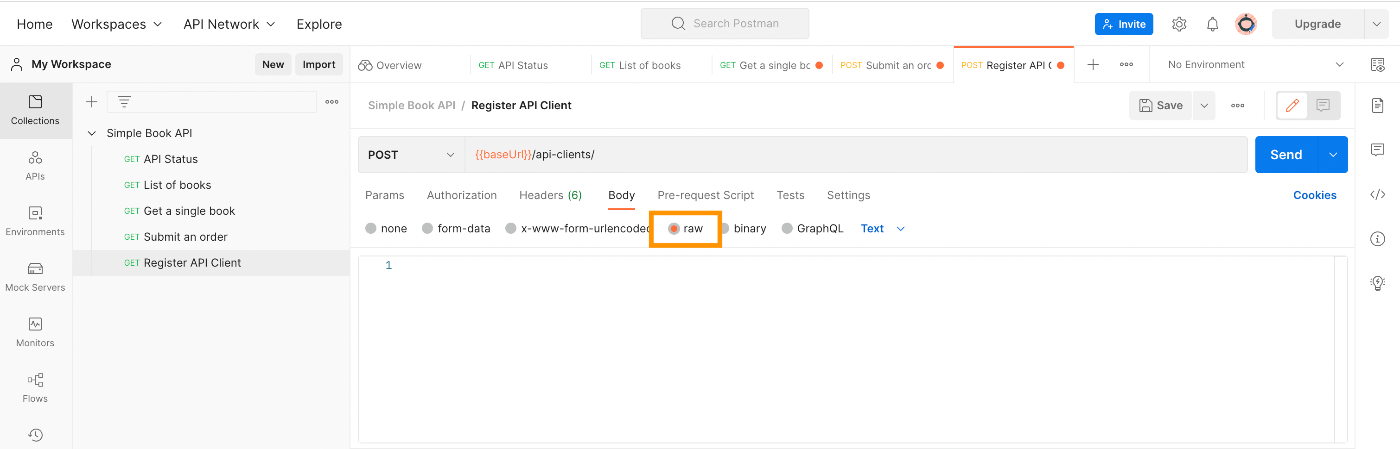Open the Workspaces dropdown
1400x449 pixels.
(116, 24)
